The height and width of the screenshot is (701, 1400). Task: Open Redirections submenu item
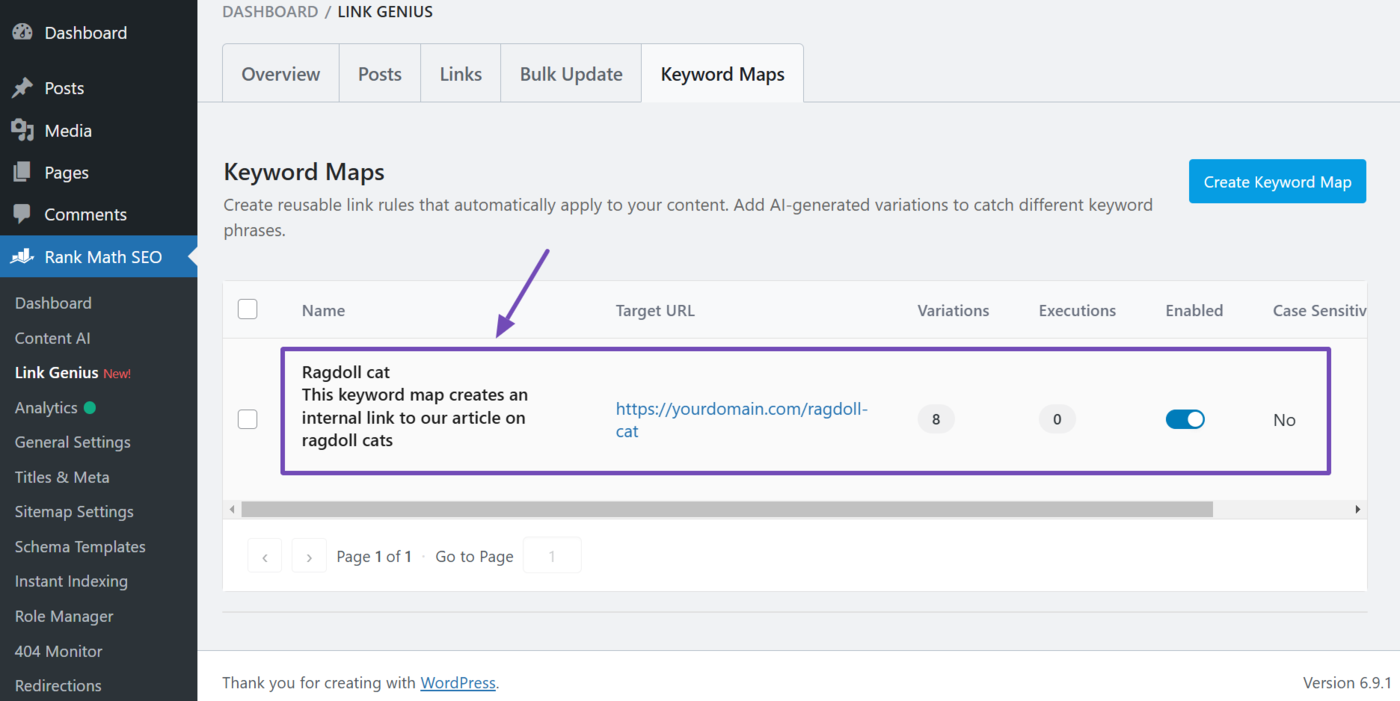[x=58, y=686]
